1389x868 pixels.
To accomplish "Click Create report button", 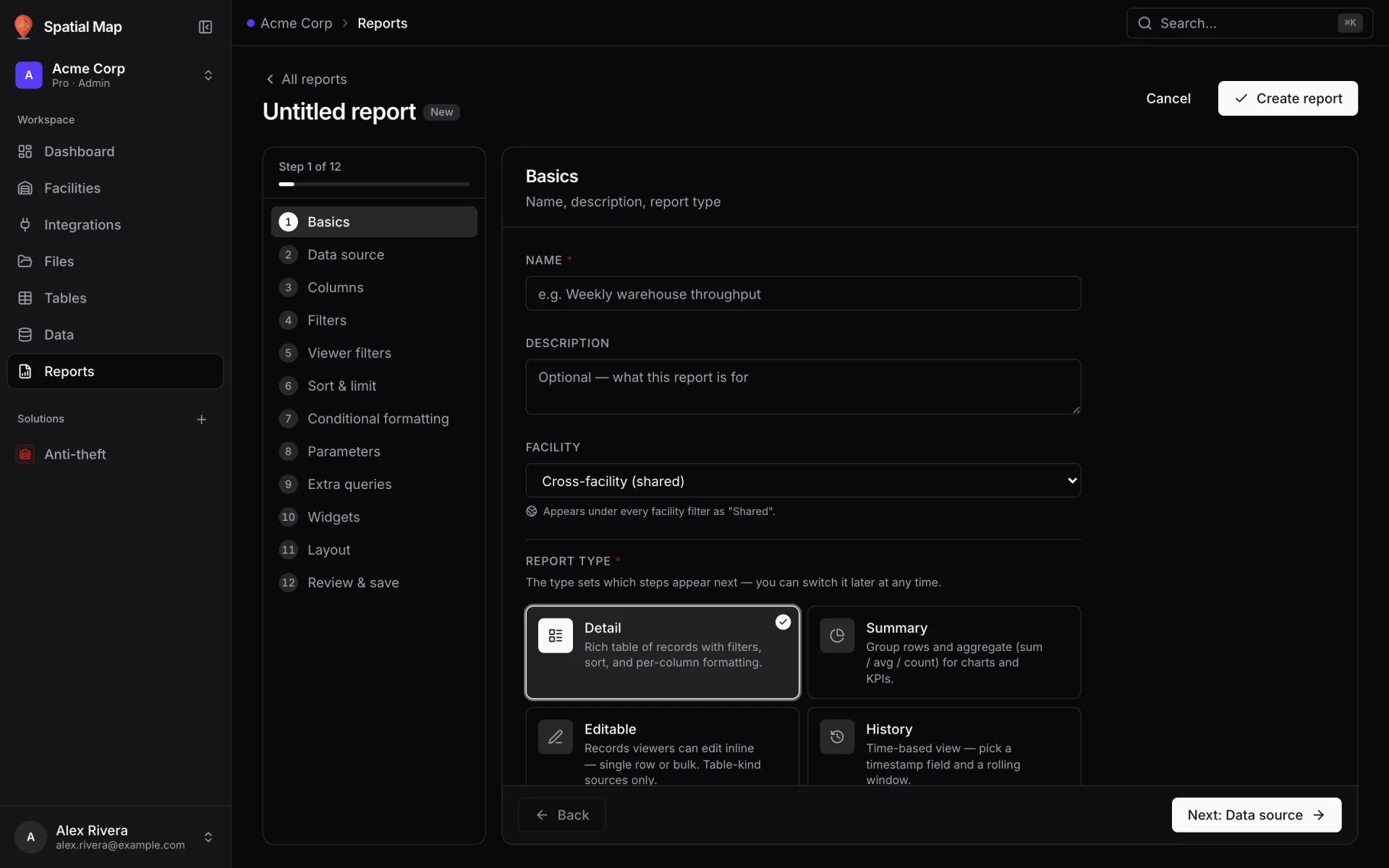I will click(x=1288, y=98).
